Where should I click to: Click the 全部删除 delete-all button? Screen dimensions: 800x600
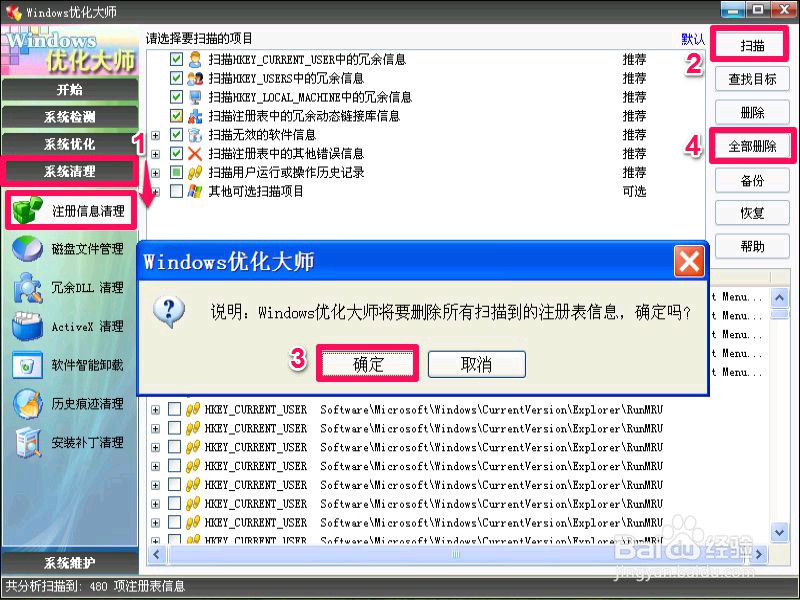752,146
